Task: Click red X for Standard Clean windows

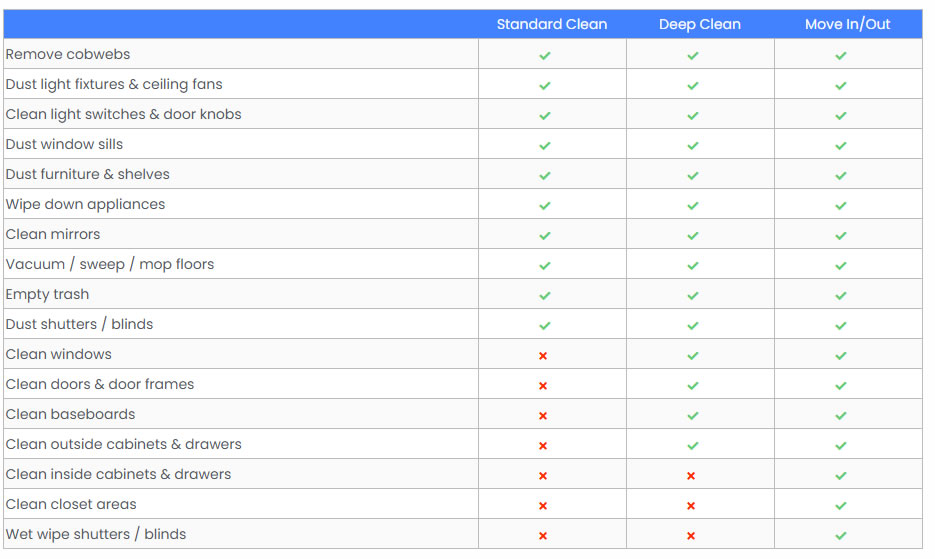Action: click(x=543, y=355)
